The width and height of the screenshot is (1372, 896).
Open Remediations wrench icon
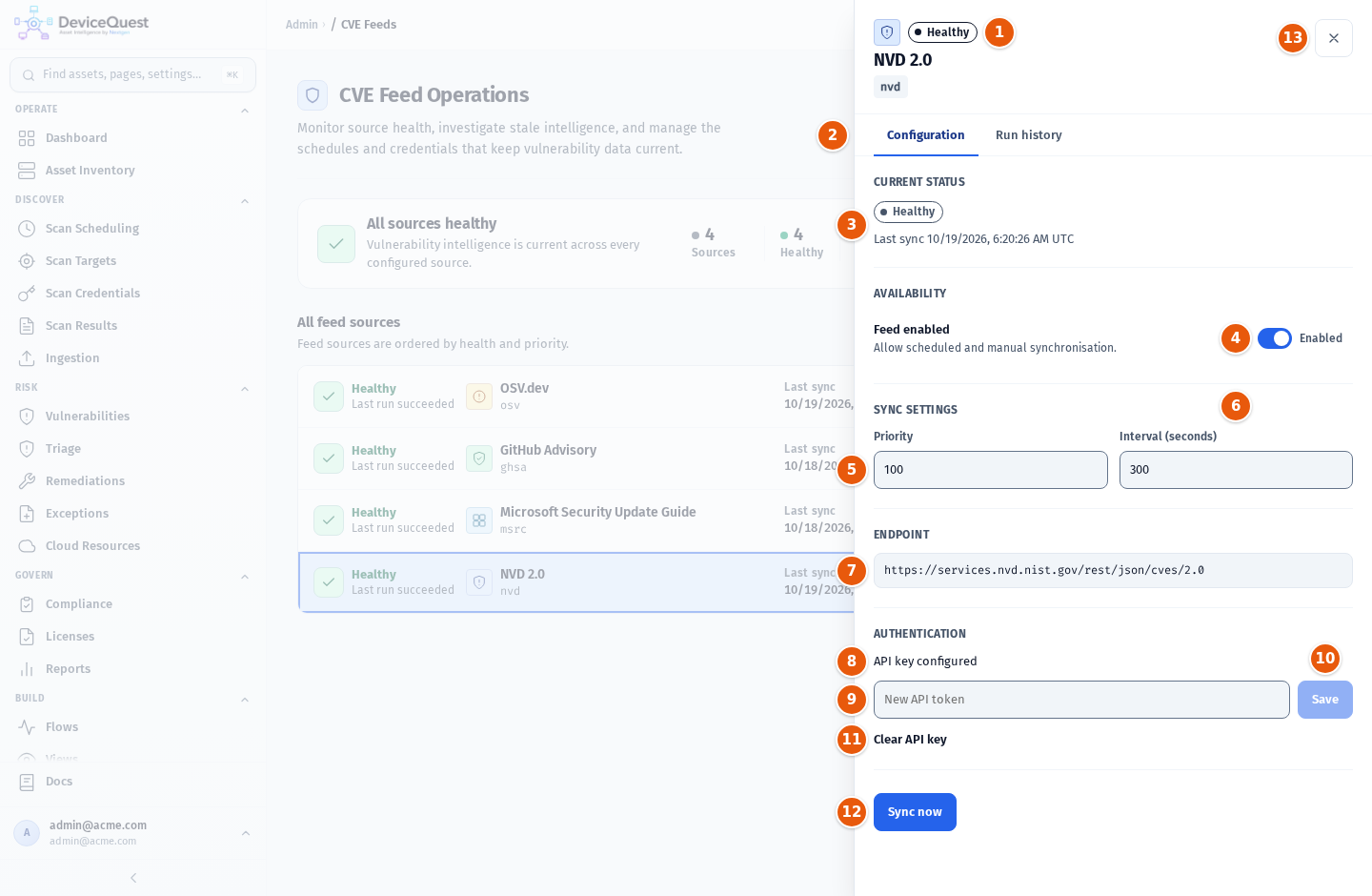pos(27,481)
